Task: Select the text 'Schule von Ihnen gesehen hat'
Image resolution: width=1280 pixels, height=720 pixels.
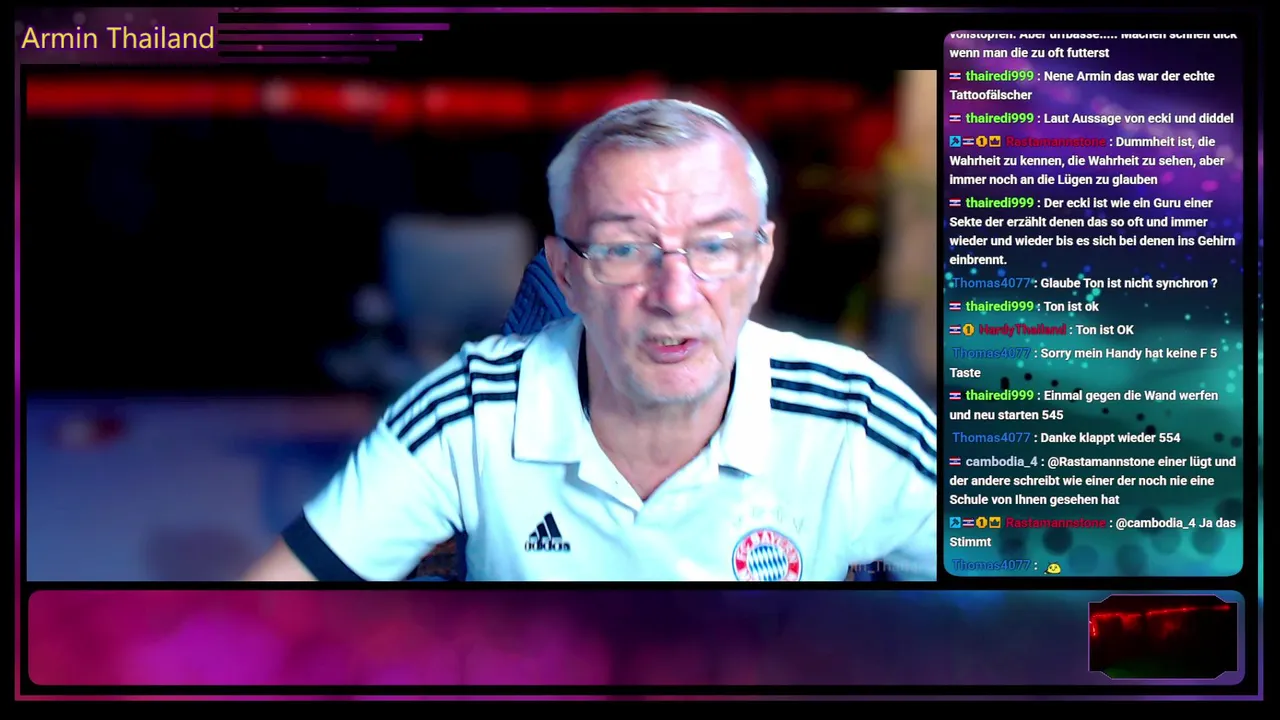Action: click(x=1034, y=500)
